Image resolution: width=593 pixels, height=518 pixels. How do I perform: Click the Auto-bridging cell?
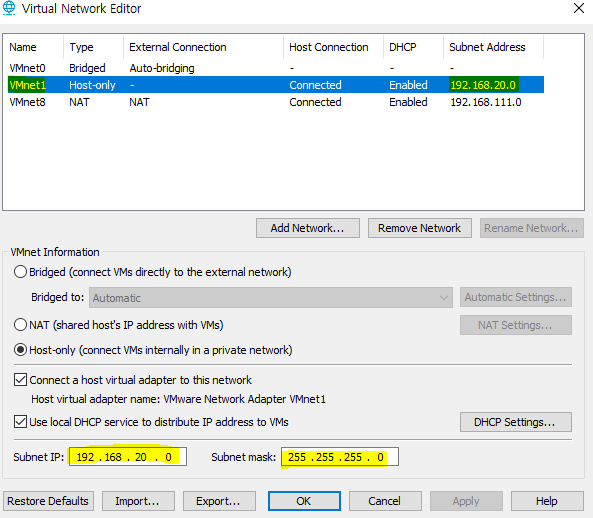162,68
